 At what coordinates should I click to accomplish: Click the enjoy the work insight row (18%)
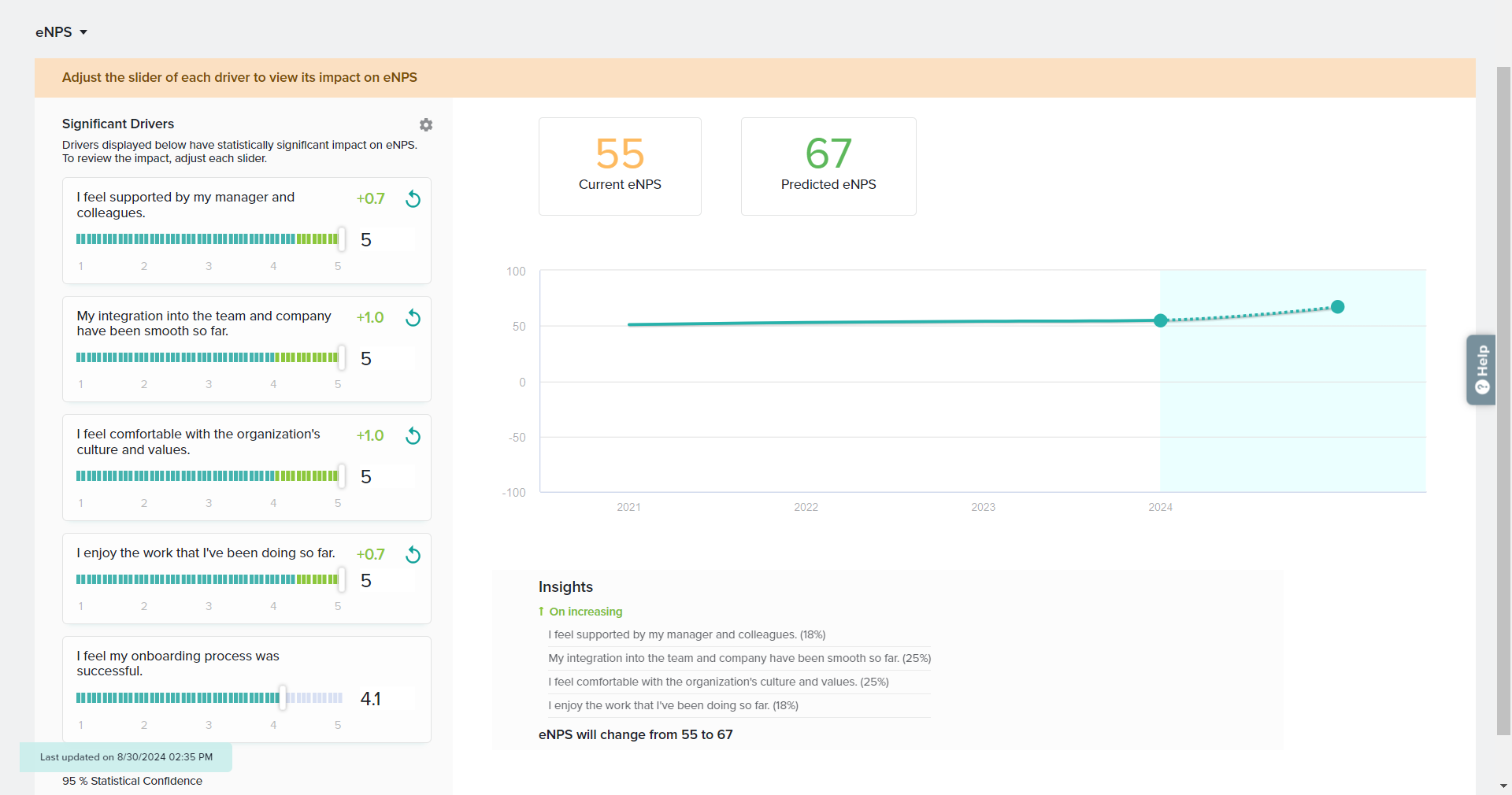click(x=673, y=705)
